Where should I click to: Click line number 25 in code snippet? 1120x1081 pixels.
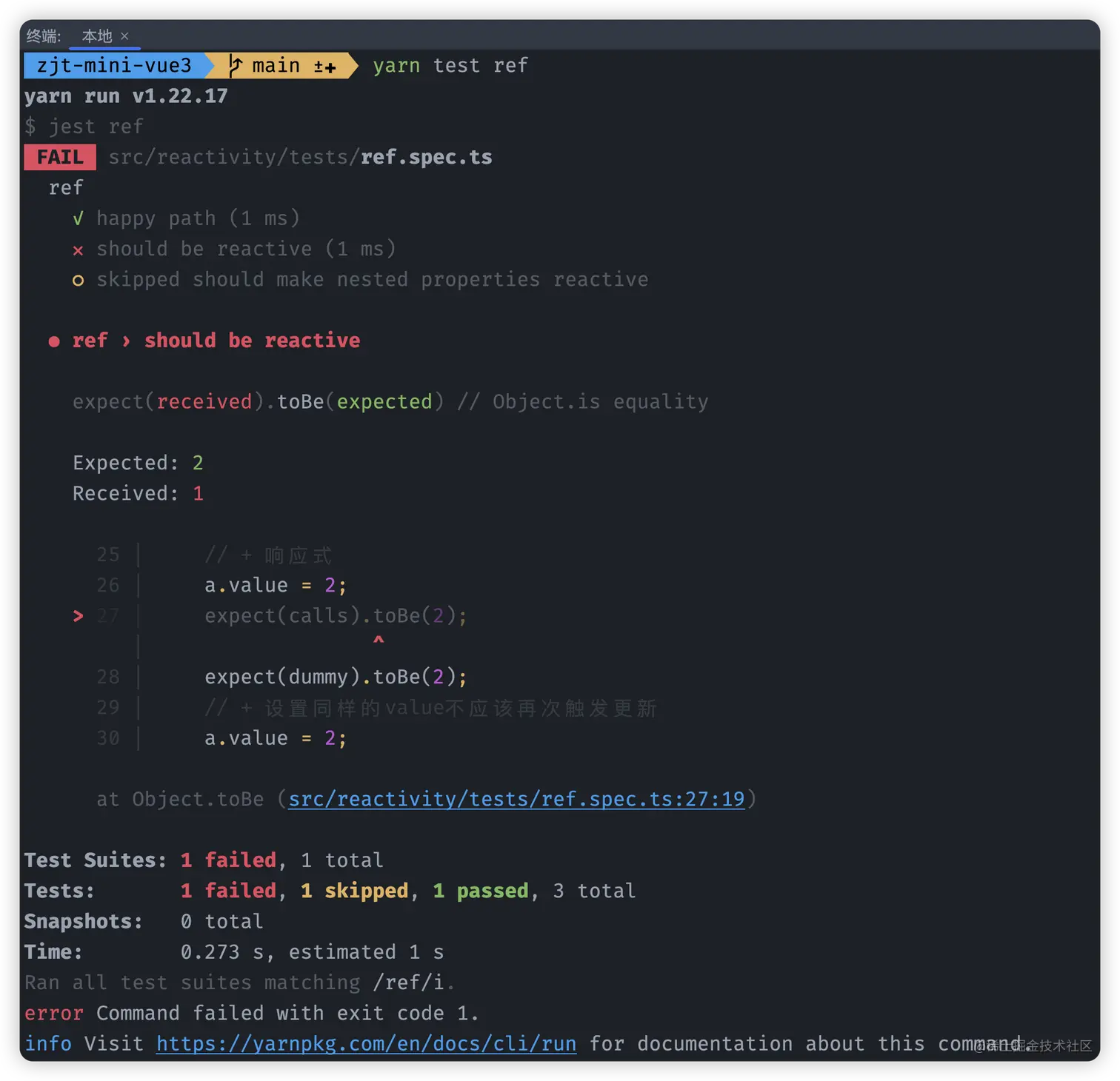108,555
